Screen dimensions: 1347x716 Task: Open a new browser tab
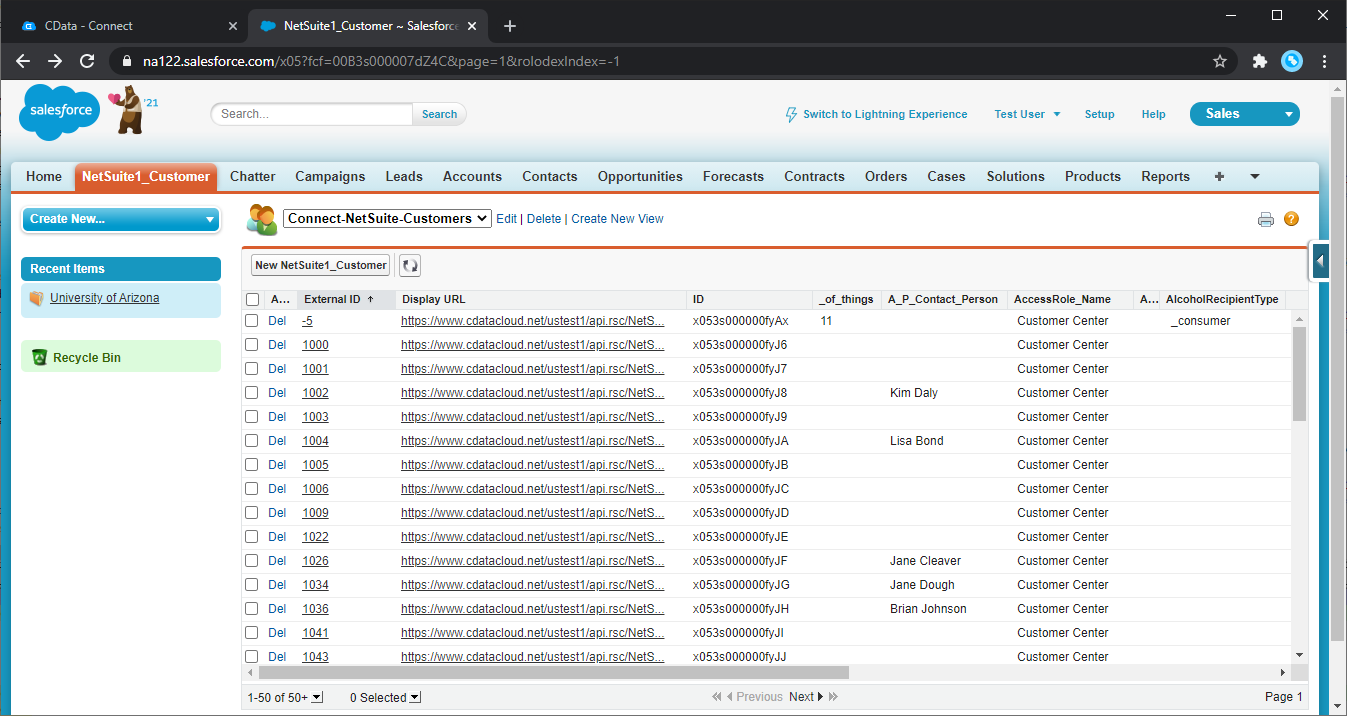[x=510, y=26]
